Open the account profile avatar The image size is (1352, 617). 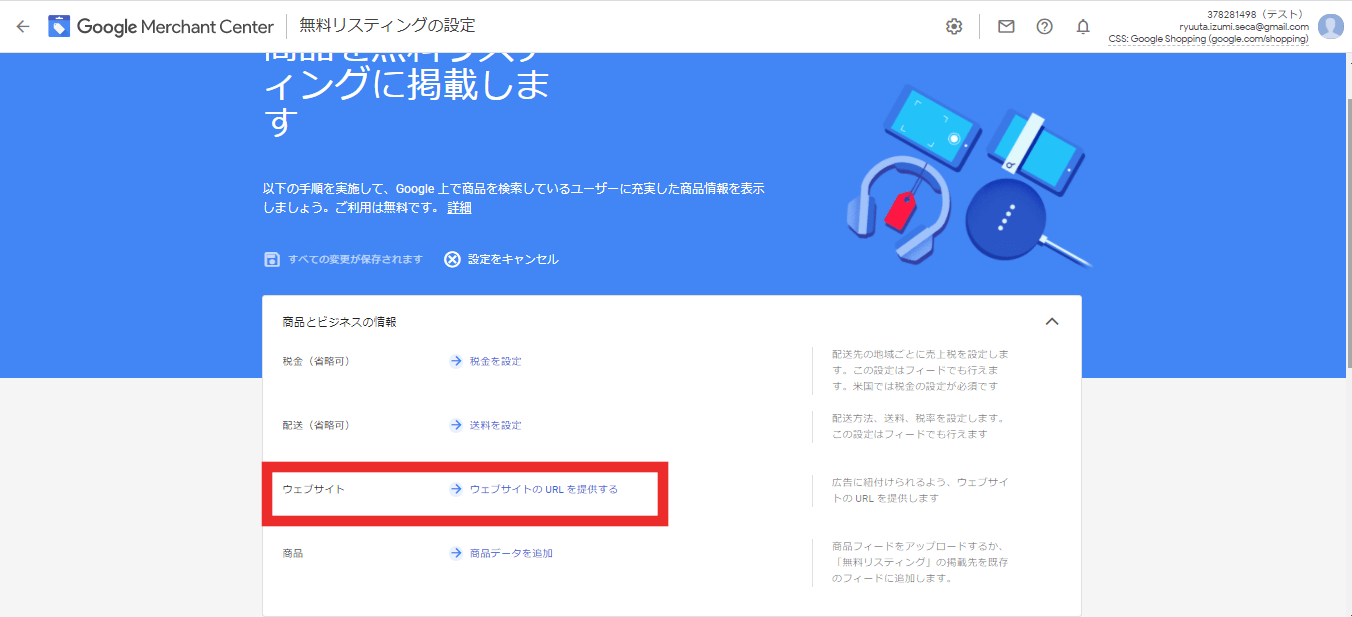1330,26
